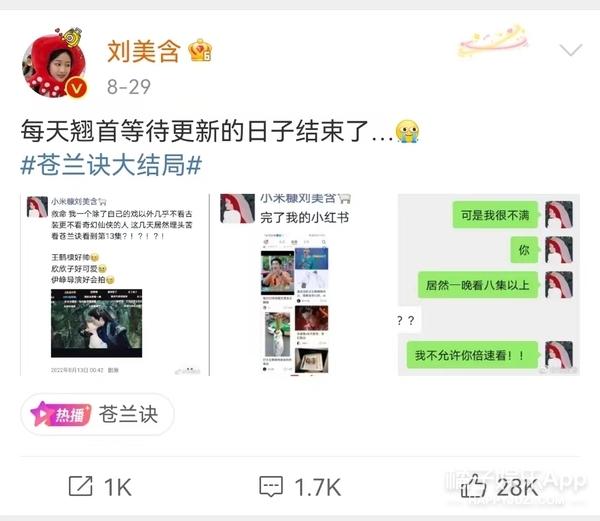
Task: Open the 苍兰诀 hot show tag
Action: (98, 414)
